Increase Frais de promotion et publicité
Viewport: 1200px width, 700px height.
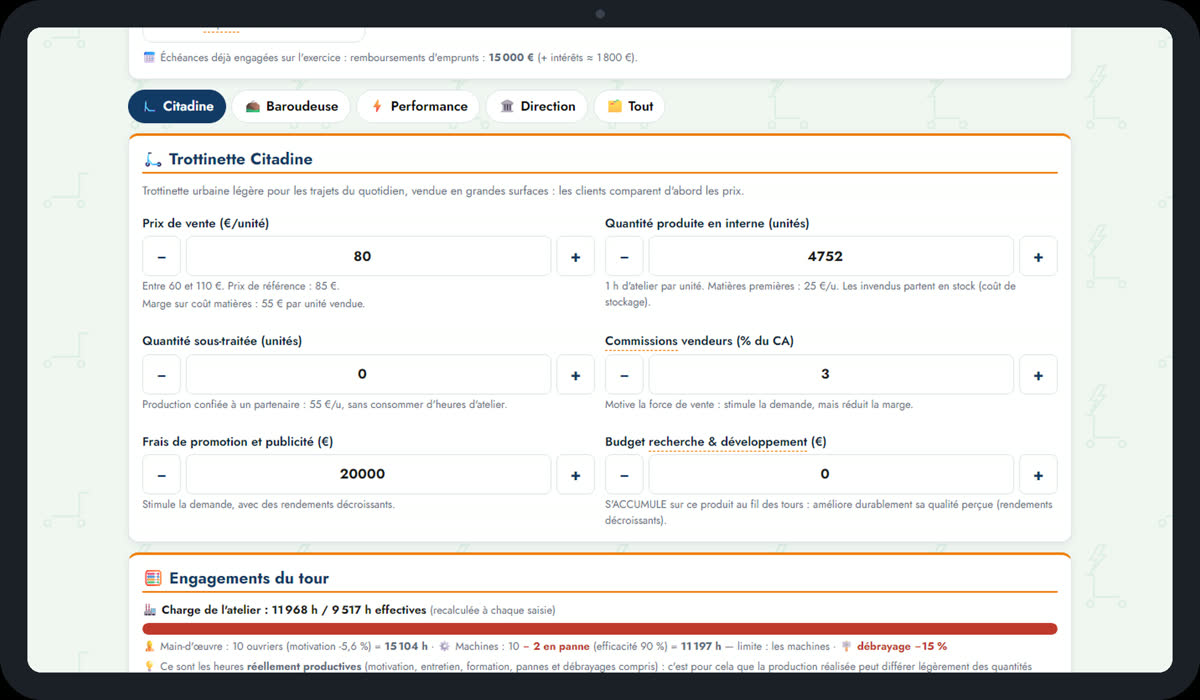click(x=575, y=475)
